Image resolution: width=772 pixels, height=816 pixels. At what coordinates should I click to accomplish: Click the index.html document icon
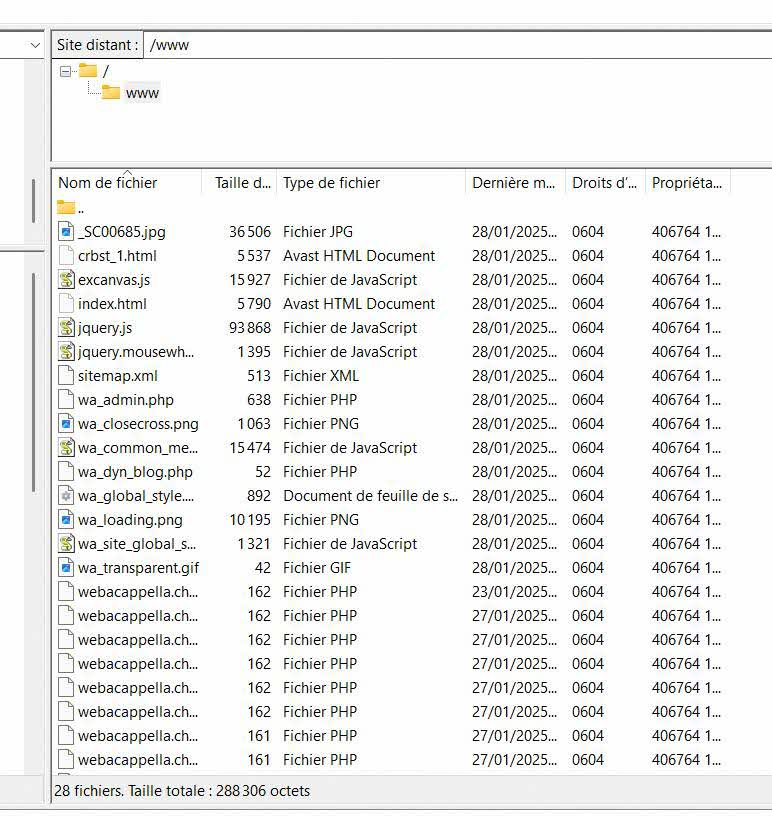pyautogui.click(x=66, y=304)
